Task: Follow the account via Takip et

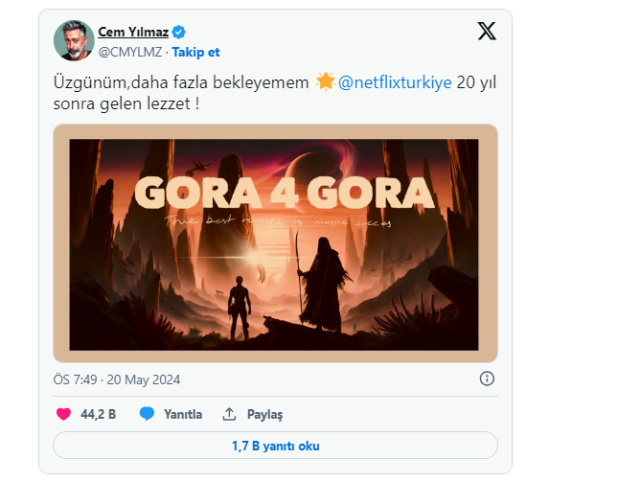Action: click(x=196, y=51)
